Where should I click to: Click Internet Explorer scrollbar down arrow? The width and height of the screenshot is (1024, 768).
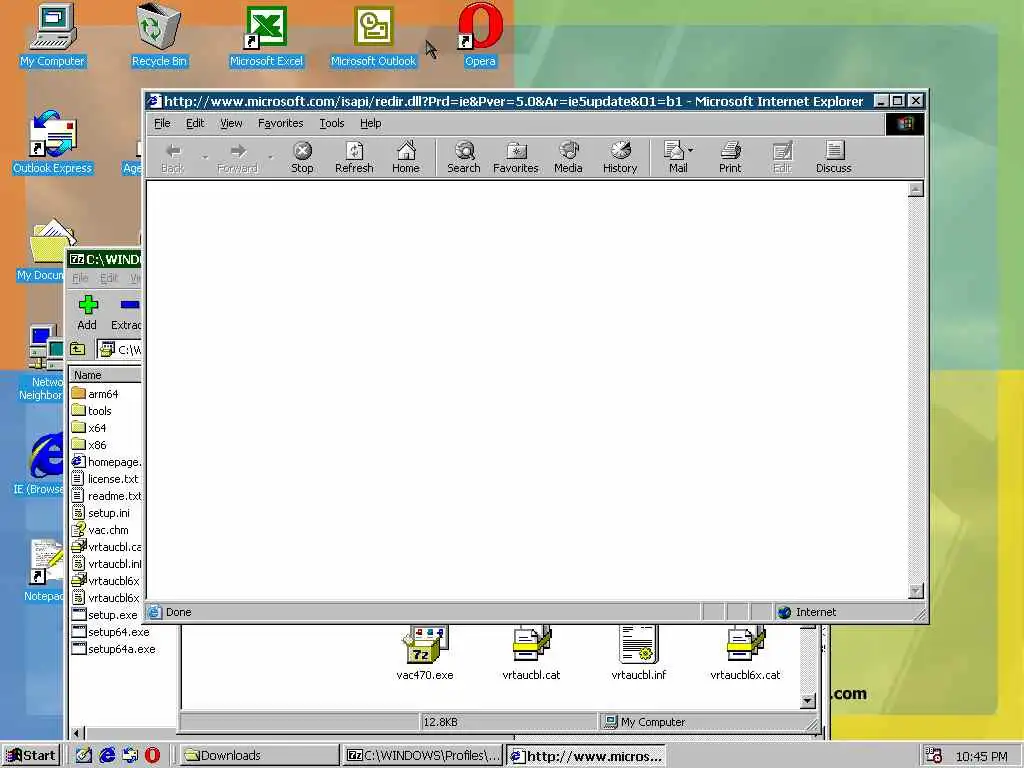(916, 590)
